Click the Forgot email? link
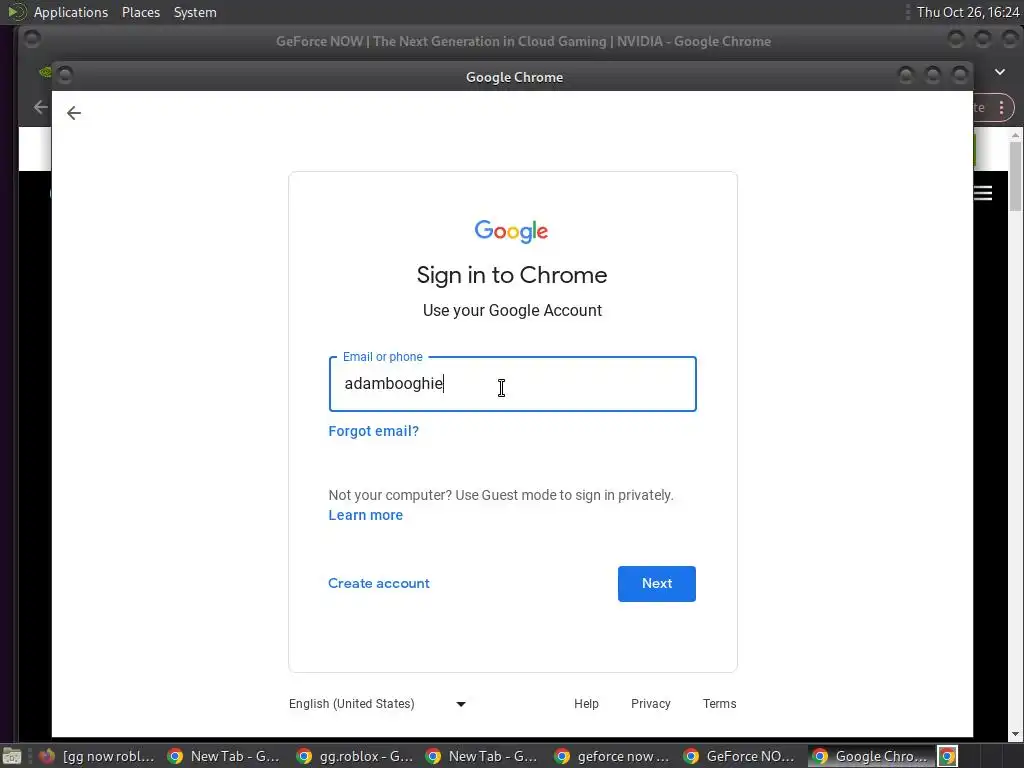This screenshot has width=1024, height=768. pos(374,431)
